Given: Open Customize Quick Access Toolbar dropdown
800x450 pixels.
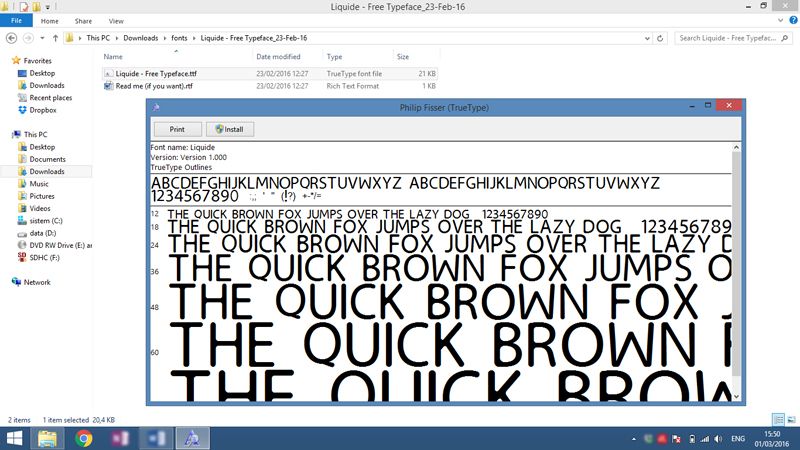Looking at the screenshot, I should [x=47, y=7].
